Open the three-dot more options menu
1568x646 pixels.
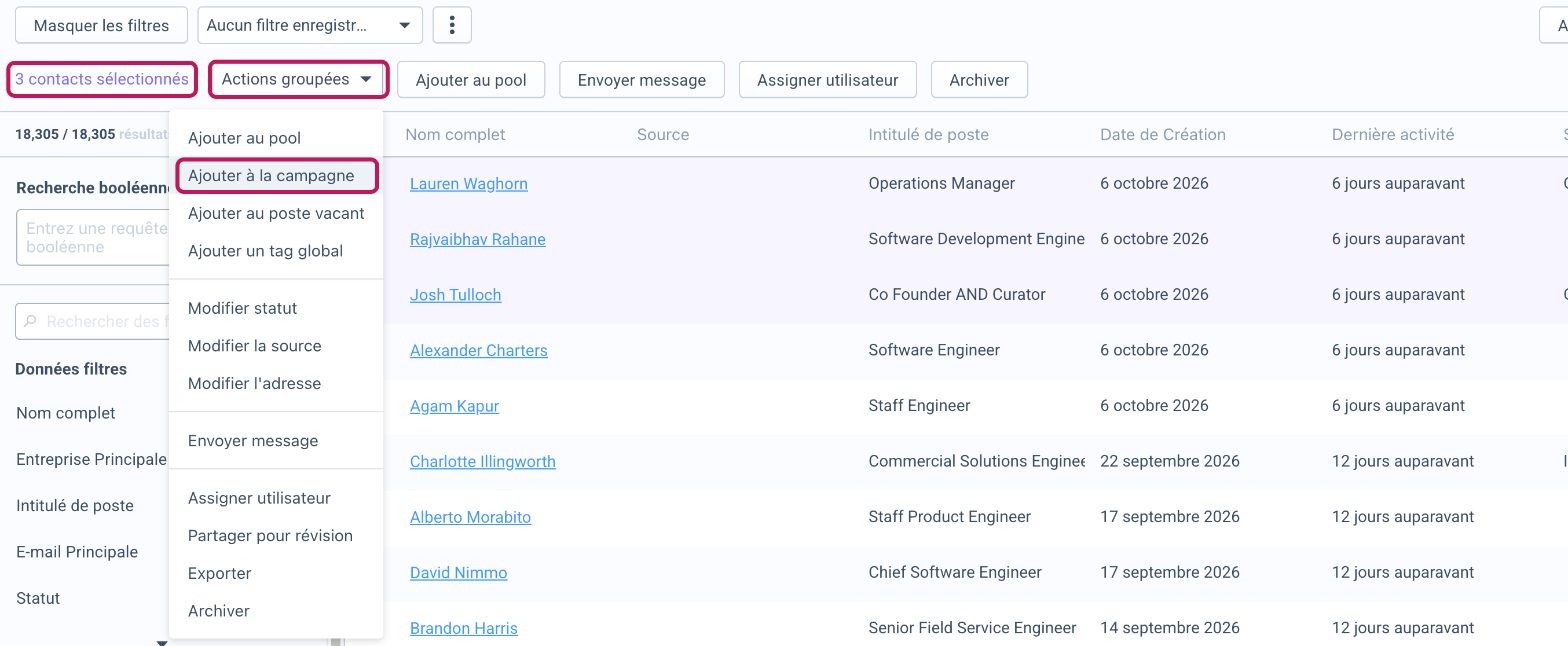(x=452, y=25)
